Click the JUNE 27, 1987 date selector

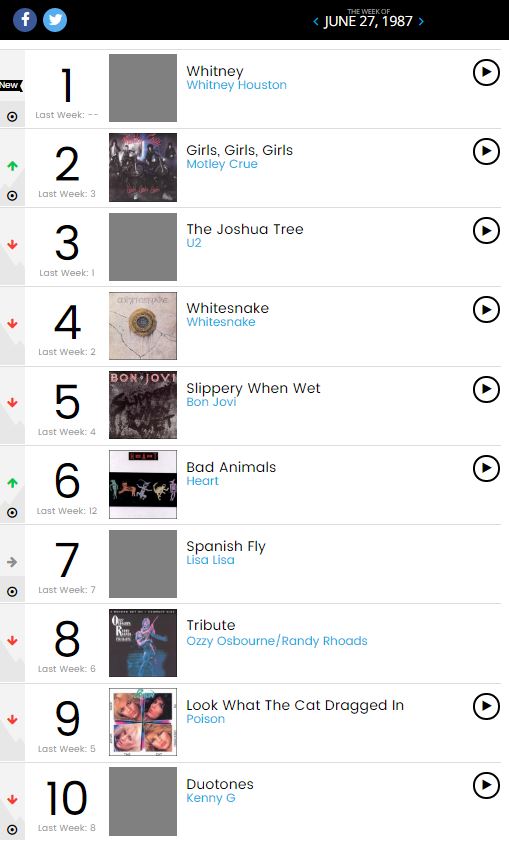(x=368, y=21)
